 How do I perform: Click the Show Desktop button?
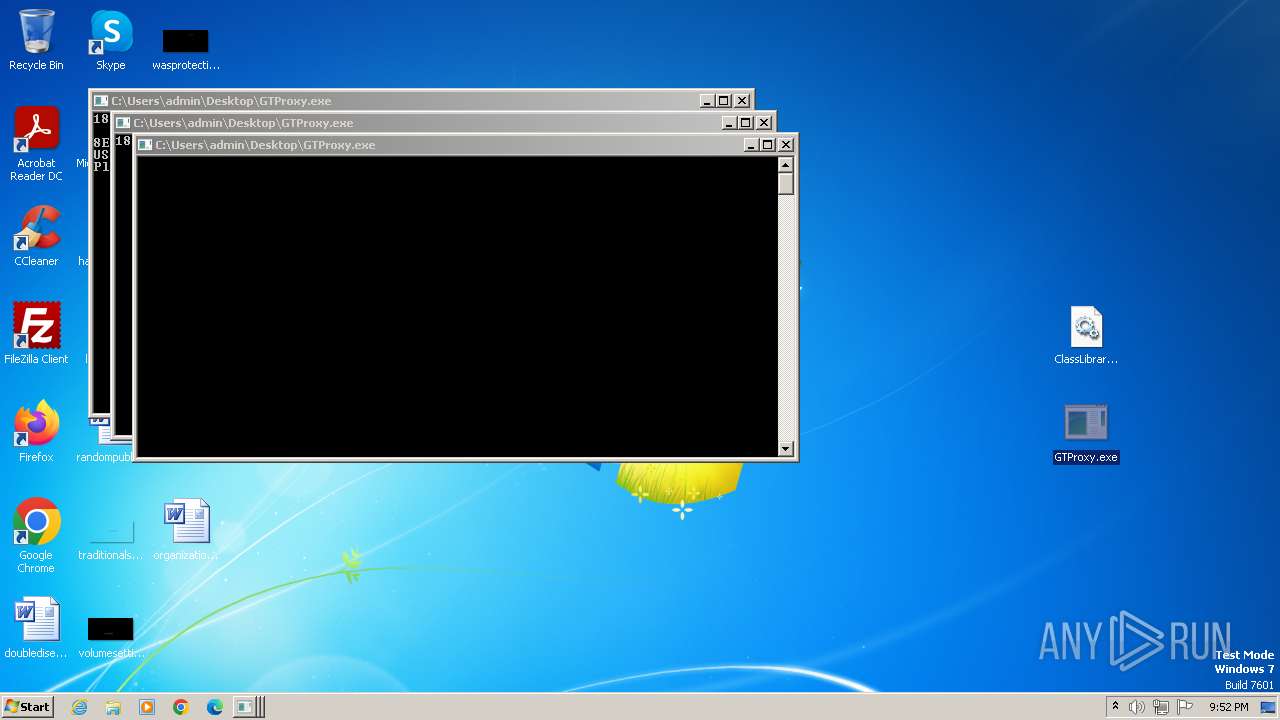[x=1268, y=707]
